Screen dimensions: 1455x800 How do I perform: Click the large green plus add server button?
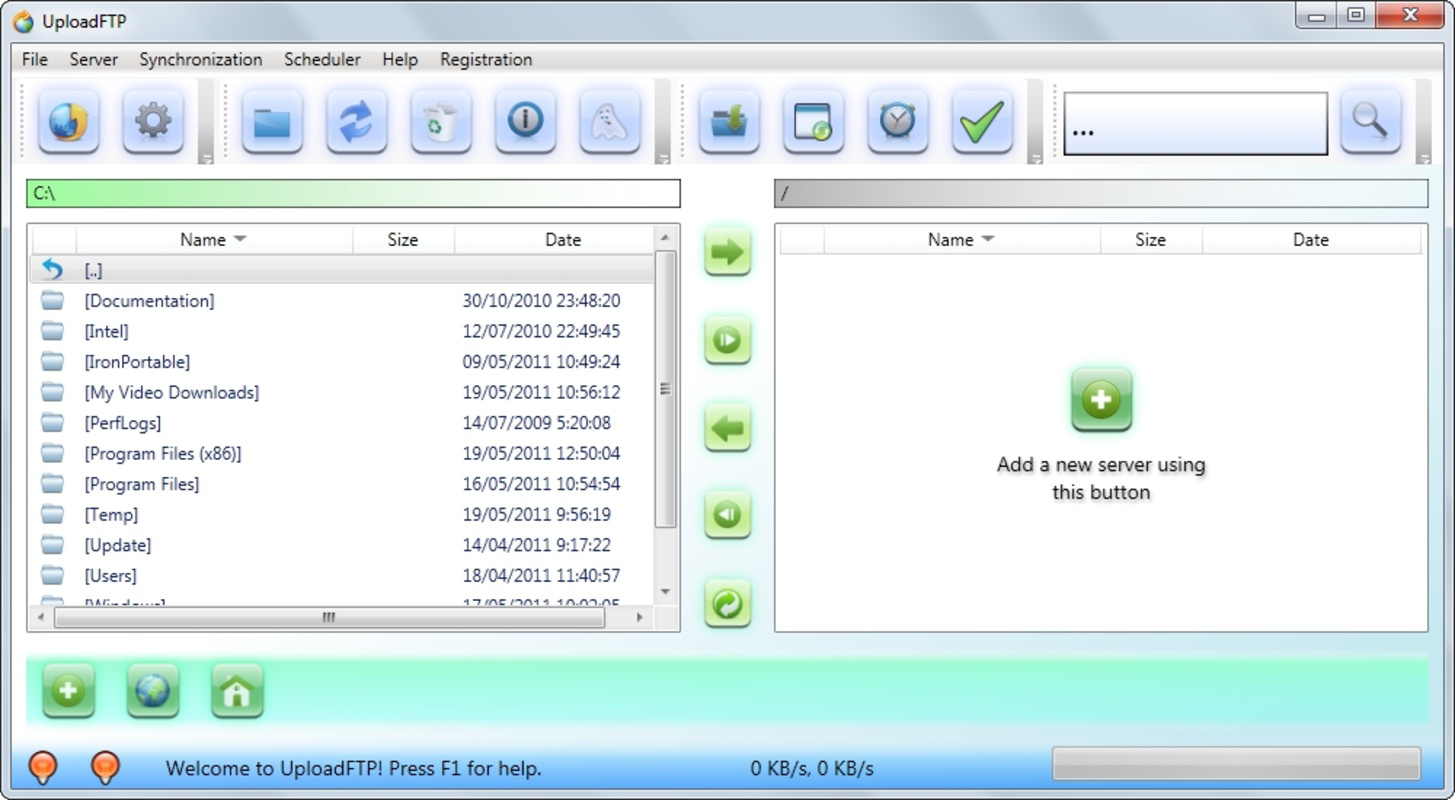pos(1101,400)
